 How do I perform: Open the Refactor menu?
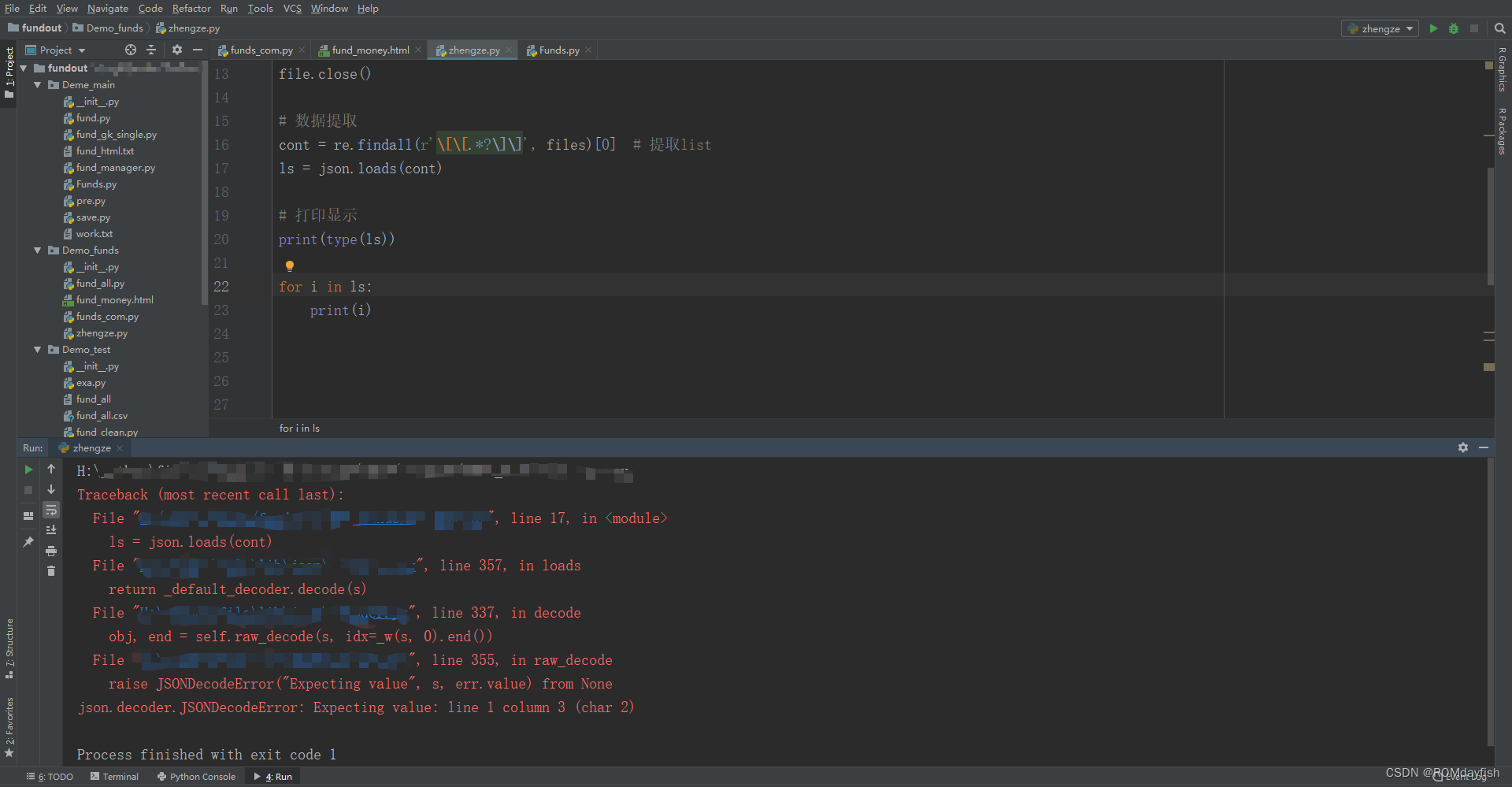click(x=191, y=8)
